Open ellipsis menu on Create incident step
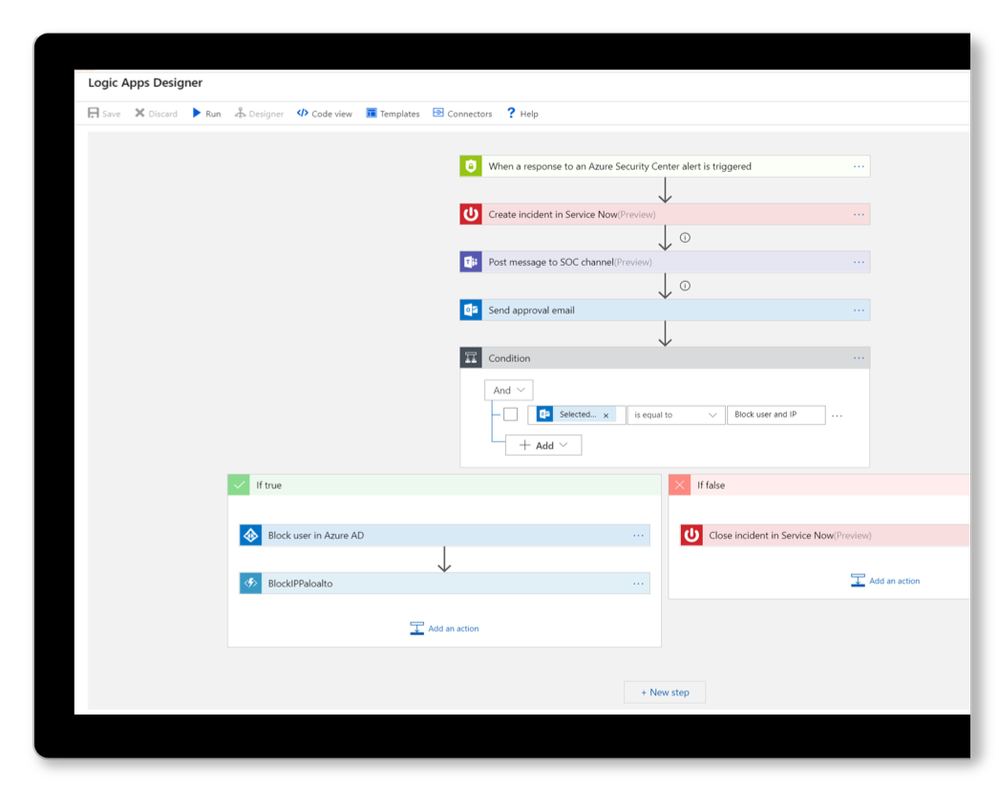The image size is (999, 793). 859,214
